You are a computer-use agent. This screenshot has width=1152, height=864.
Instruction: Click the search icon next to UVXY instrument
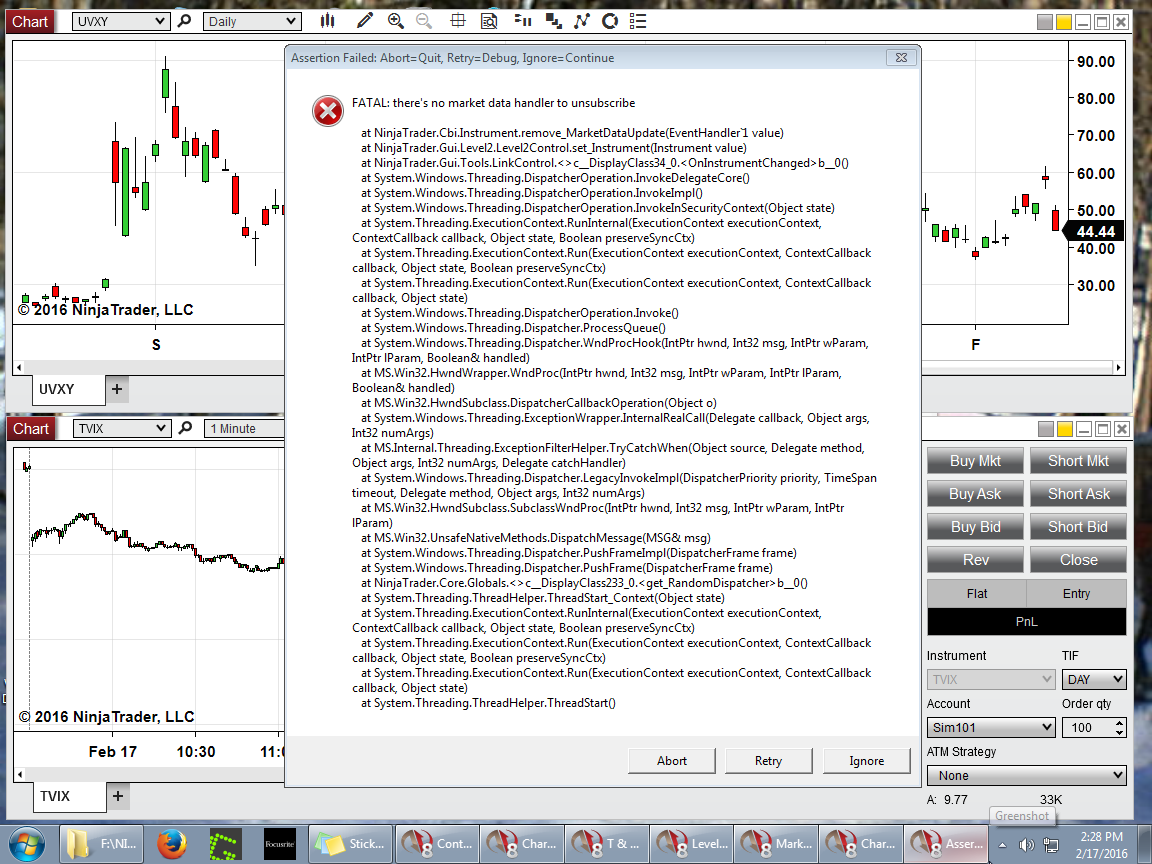pos(184,21)
